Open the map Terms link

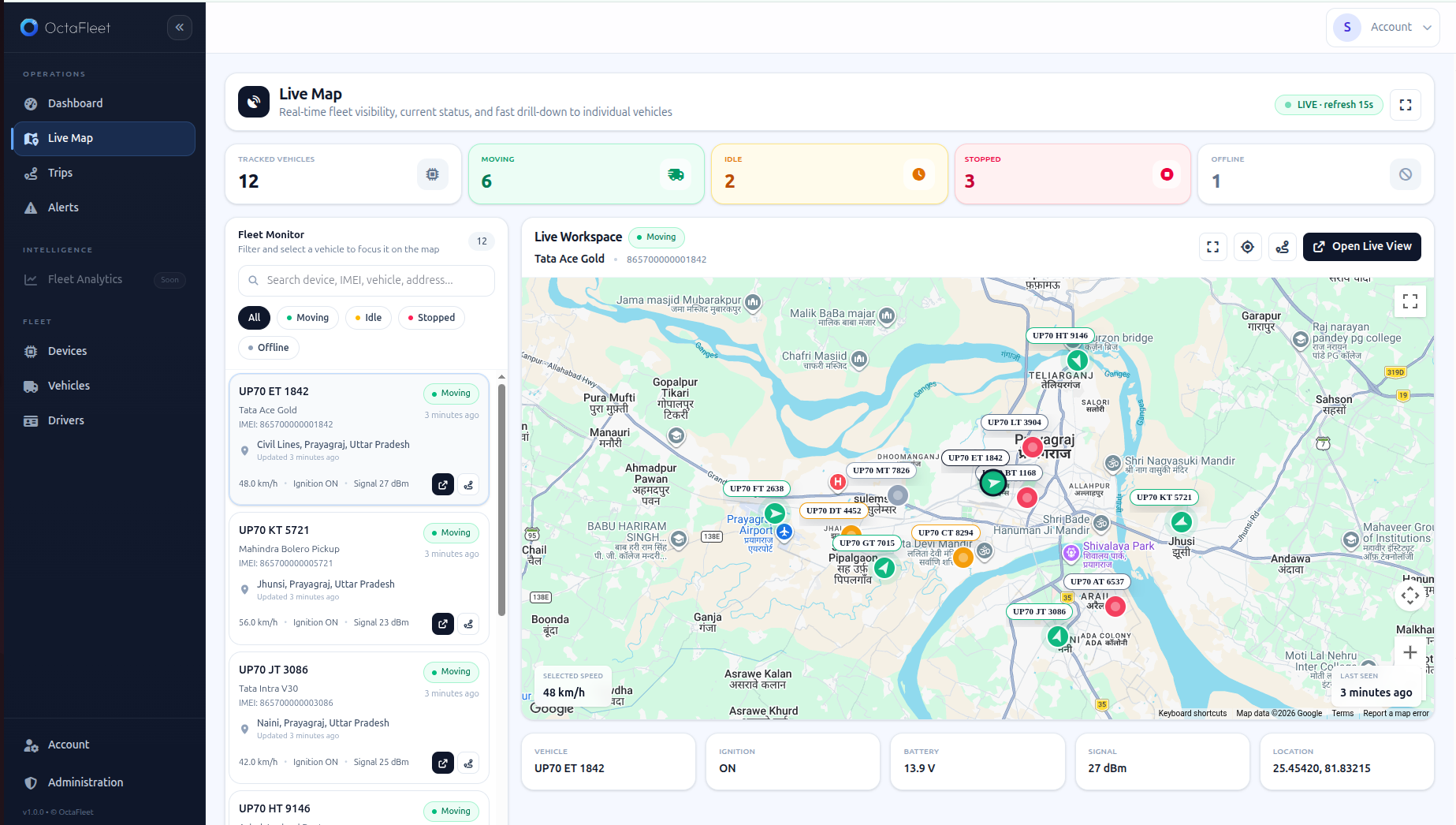(1342, 713)
